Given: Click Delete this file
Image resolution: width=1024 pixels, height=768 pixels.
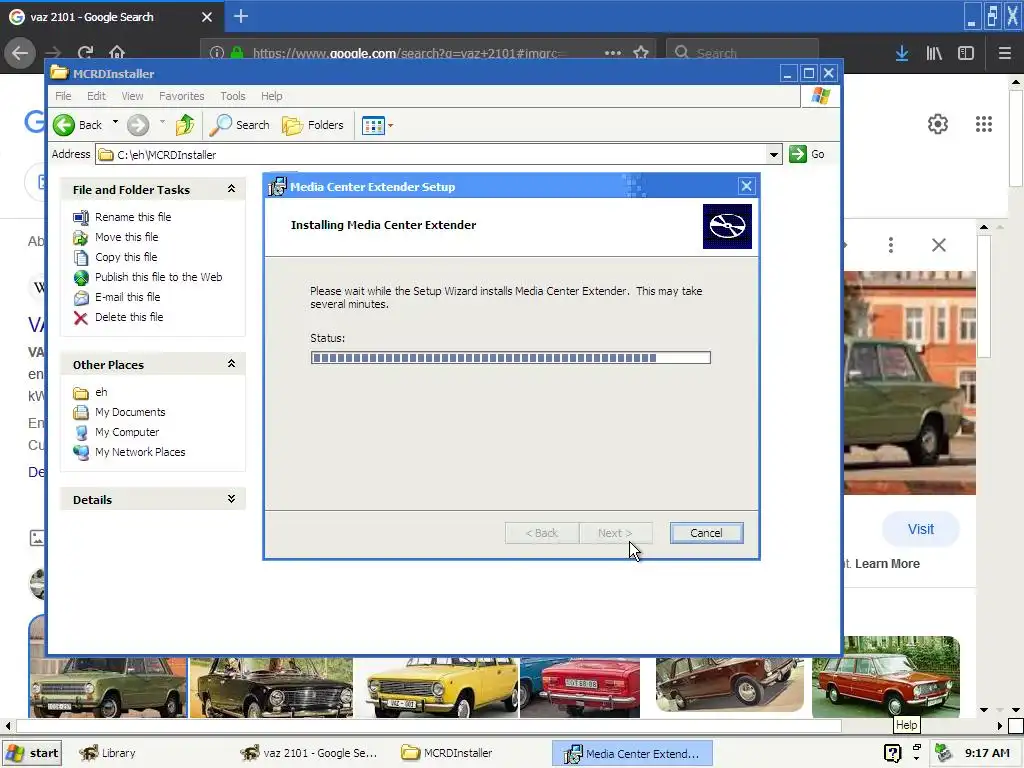Looking at the screenshot, I should 129,317.
